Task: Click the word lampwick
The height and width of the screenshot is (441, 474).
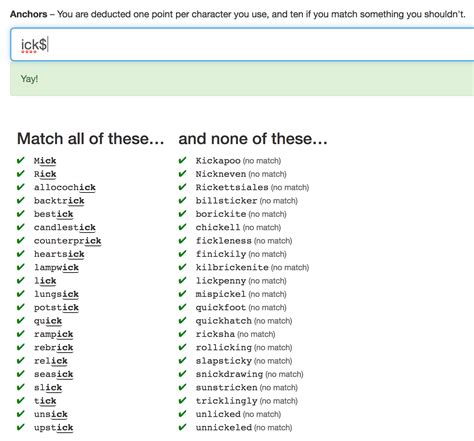Action: pos(56,267)
